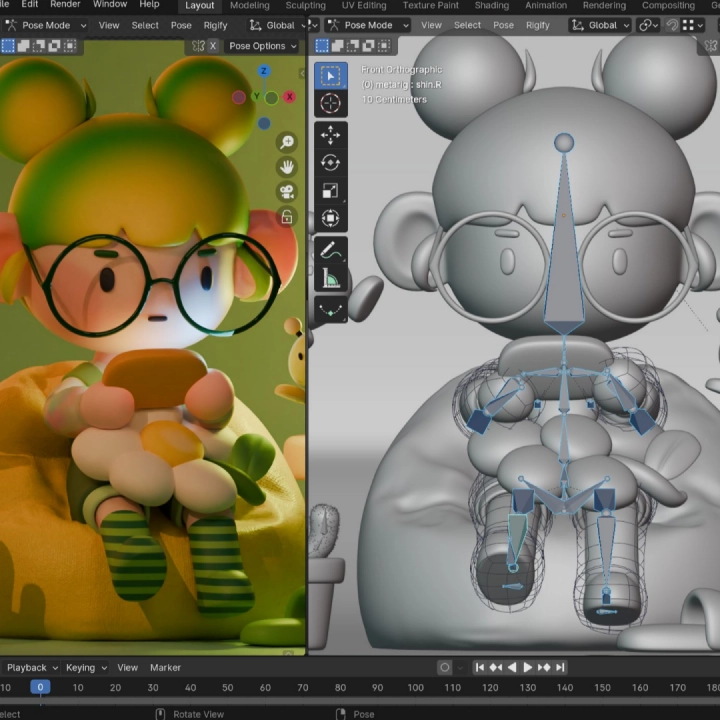
Task: Set new selection mode in left viewport
Action: (x=8, y=45)
